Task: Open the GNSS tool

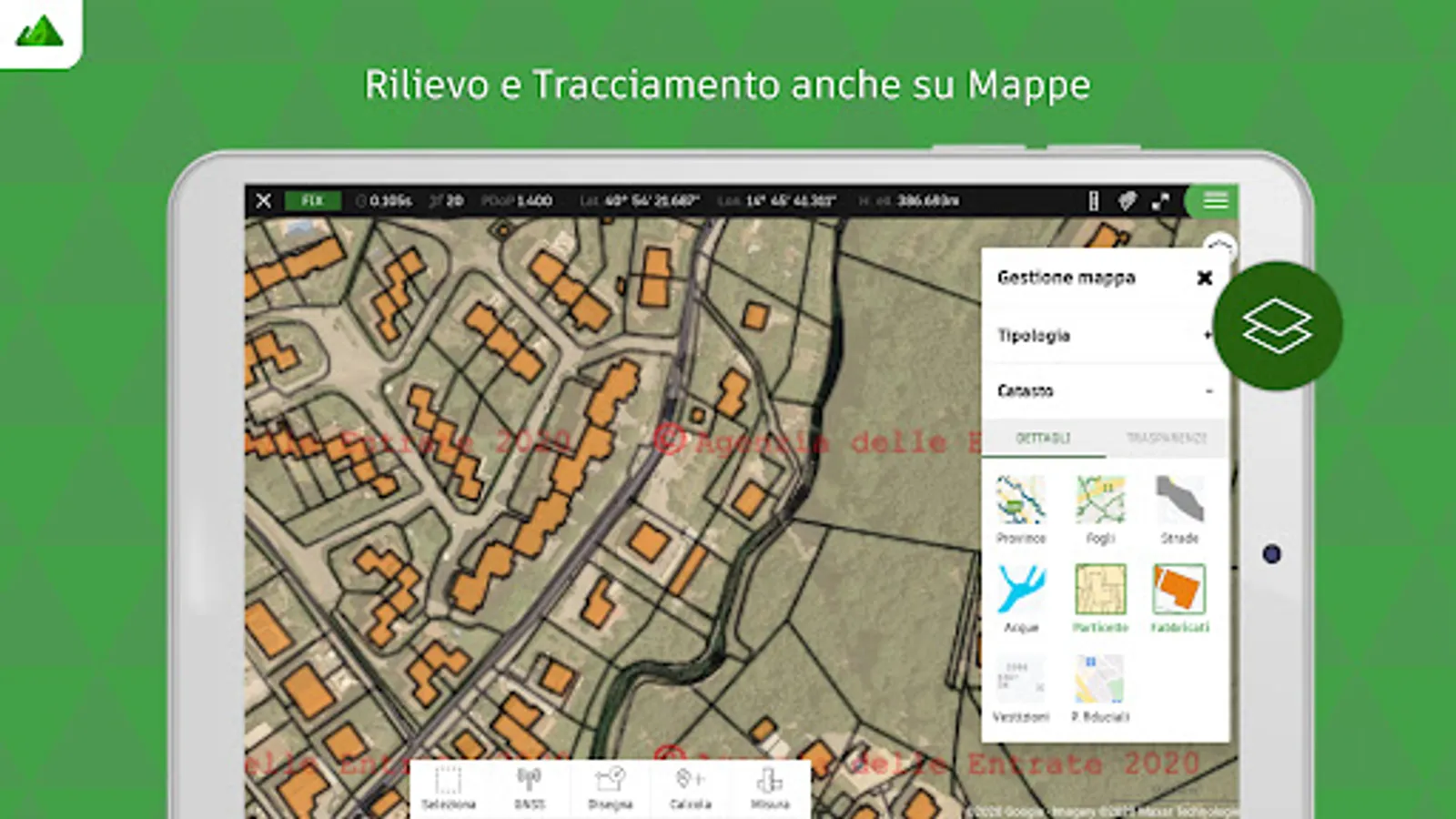Action: click(530, 788)
